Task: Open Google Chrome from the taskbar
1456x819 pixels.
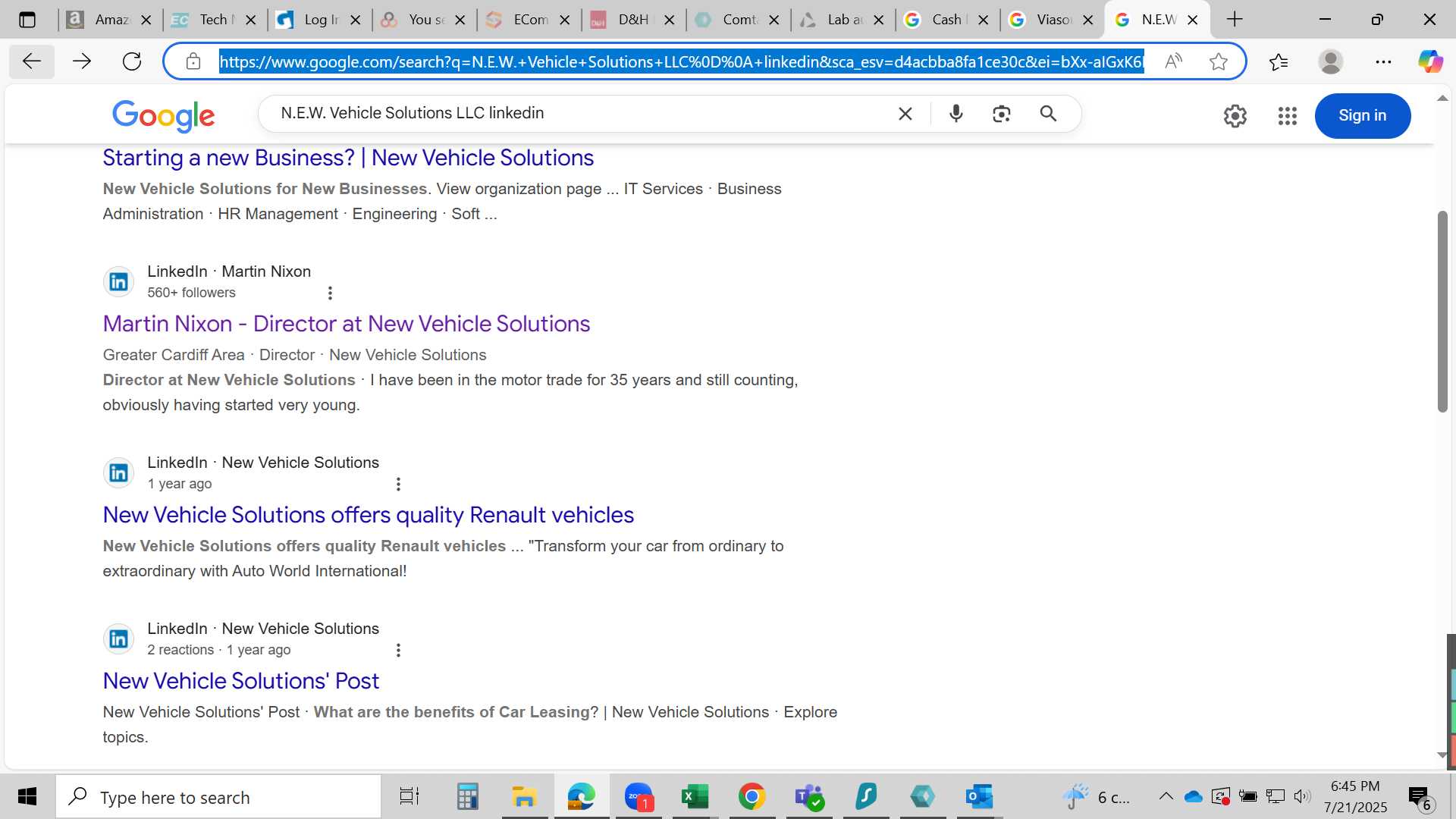Action: 752,797
